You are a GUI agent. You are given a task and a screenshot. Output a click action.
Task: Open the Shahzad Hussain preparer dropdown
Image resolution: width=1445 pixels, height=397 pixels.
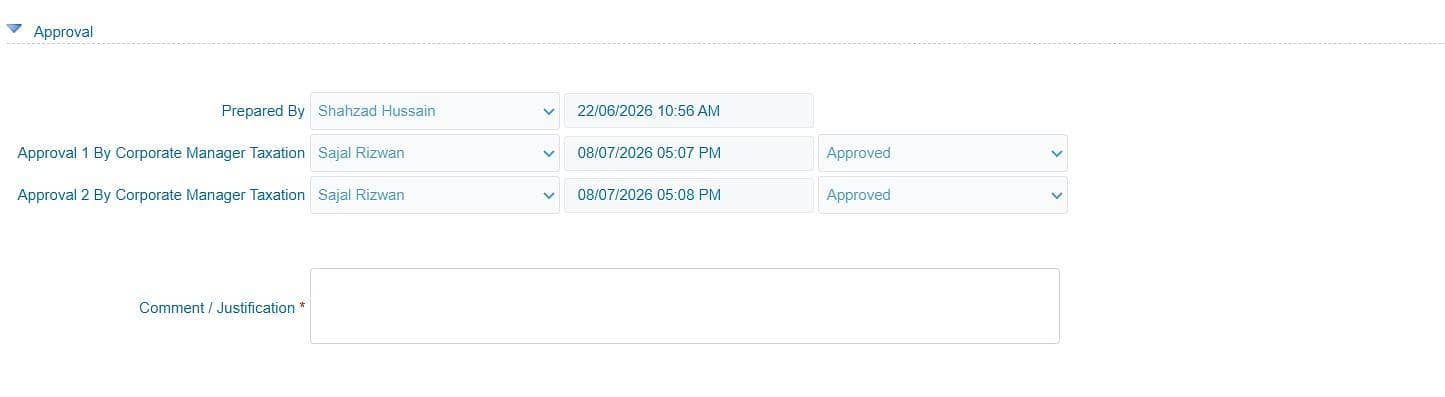tap(435, 111)
